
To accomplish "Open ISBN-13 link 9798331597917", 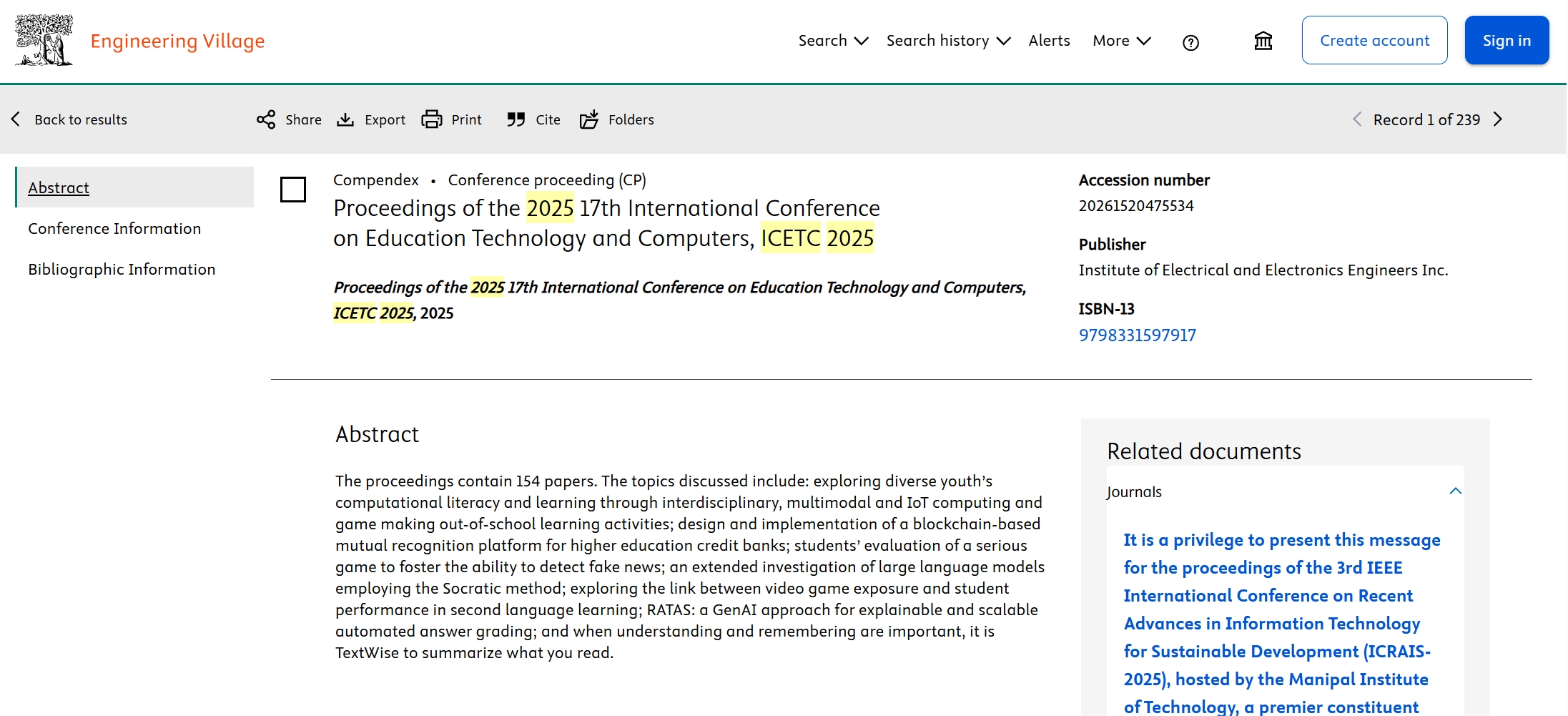I will [1137, 335].
